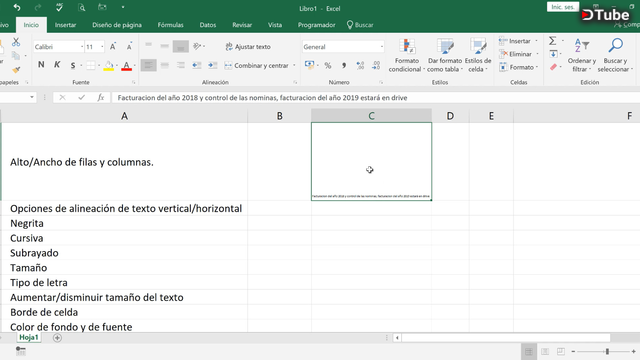This screenshot has width=640, height=360.
Task: Run spelling check from quick access toolbar
Action: click(x=60, y=7)
